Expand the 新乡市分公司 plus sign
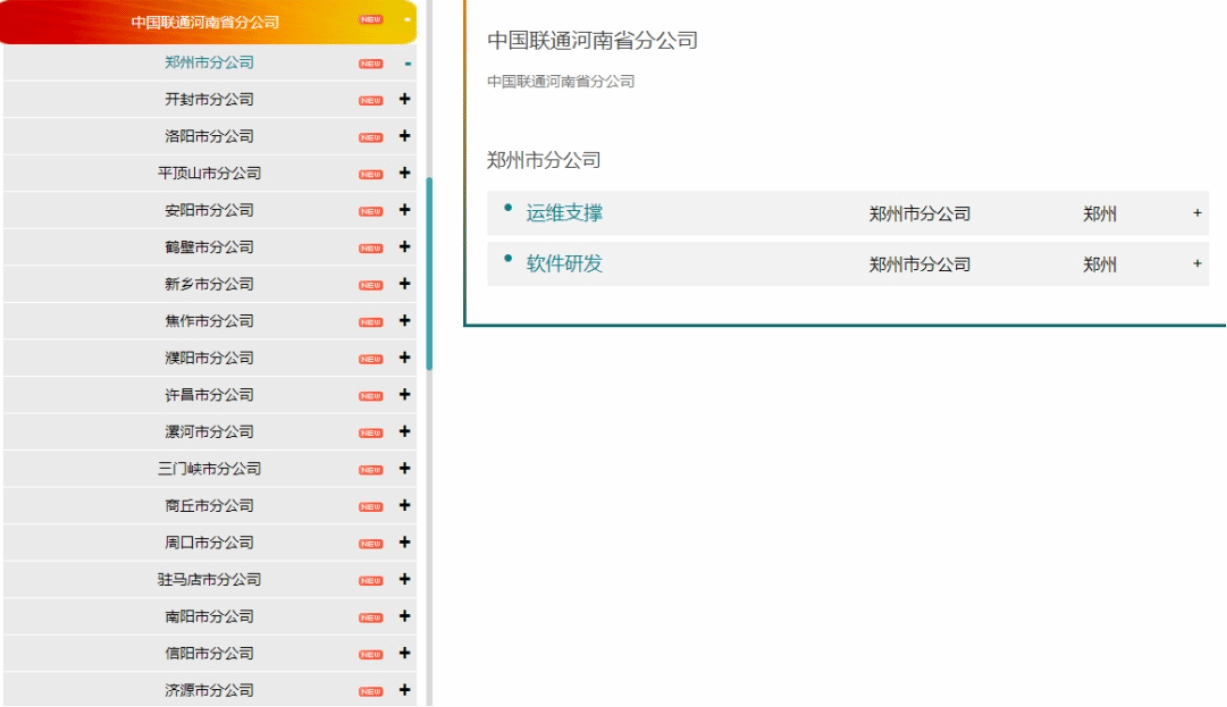1227x707 pixels. pyautogui.click(x=405, y=284)
